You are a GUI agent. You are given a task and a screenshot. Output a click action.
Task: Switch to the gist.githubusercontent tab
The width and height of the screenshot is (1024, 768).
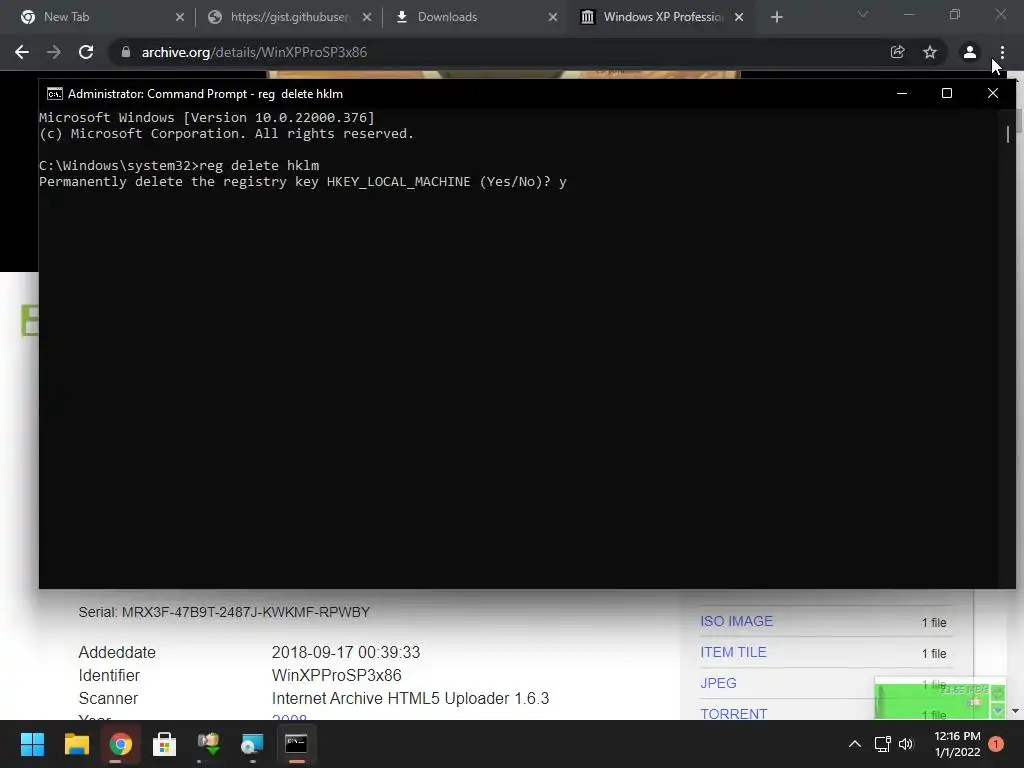(288, 17)
